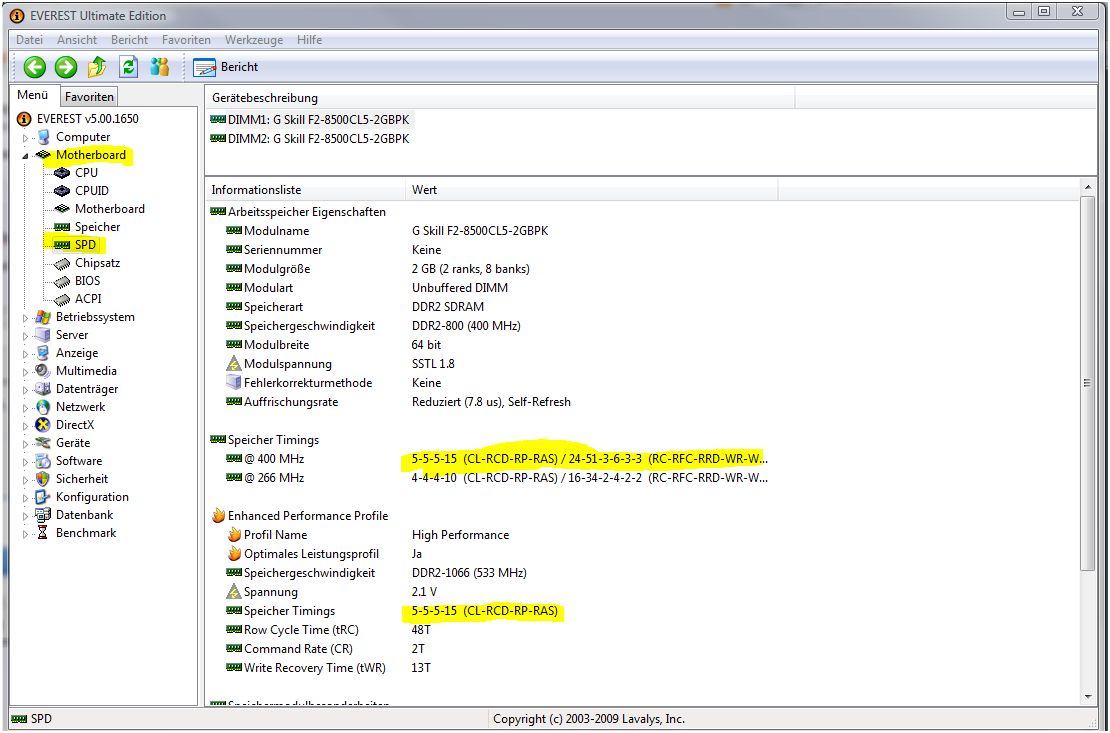
Task: Click the Wert column header
Action: coord(591,190)
